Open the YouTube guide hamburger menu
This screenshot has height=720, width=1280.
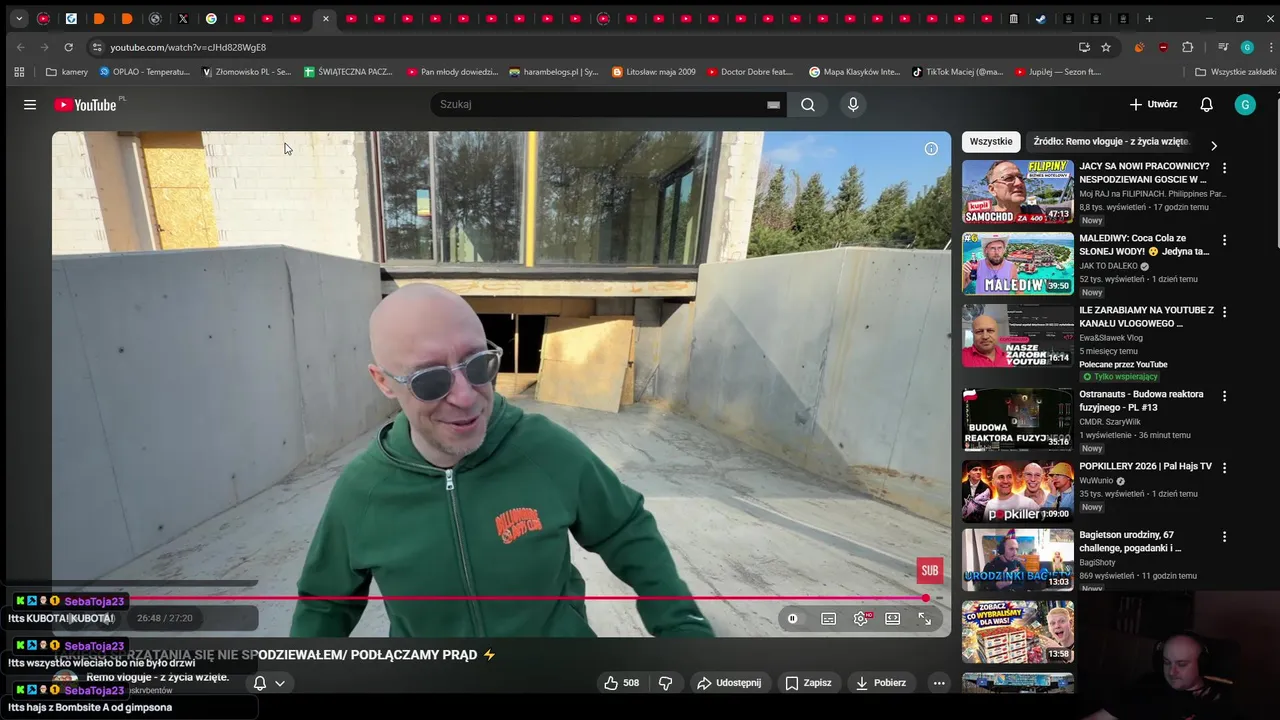[30, 104]
